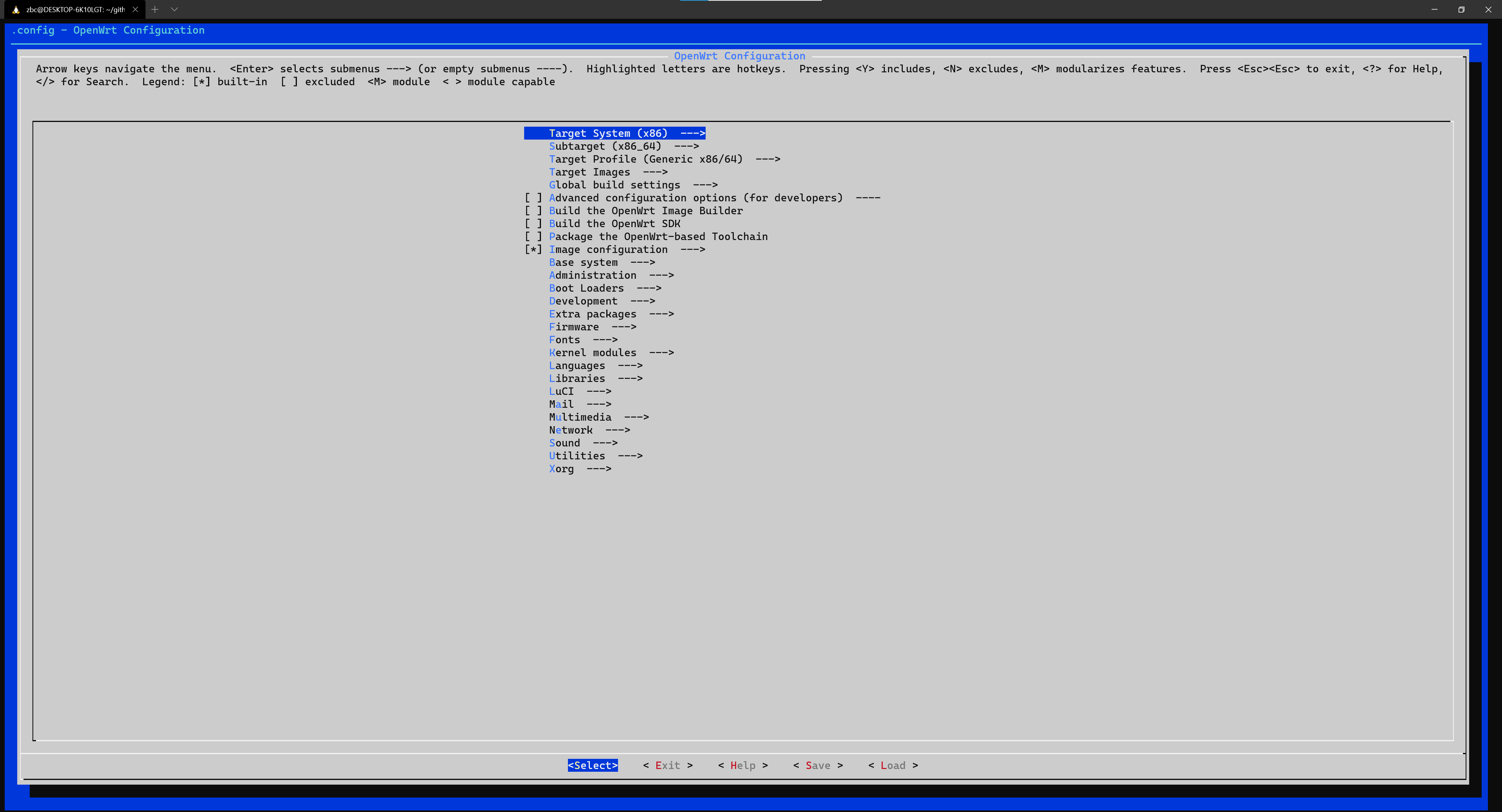Enable Build the OpenWrt Image Builder

[x=533, y=211]
